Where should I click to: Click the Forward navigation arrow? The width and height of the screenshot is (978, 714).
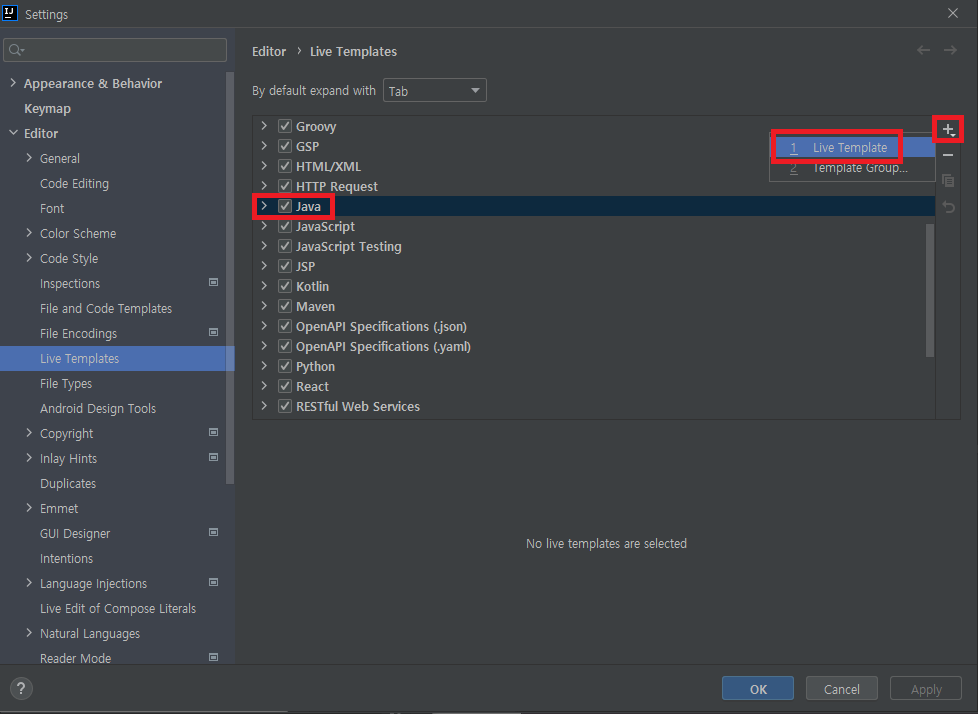pyautogui.click(x=950, y=51)
